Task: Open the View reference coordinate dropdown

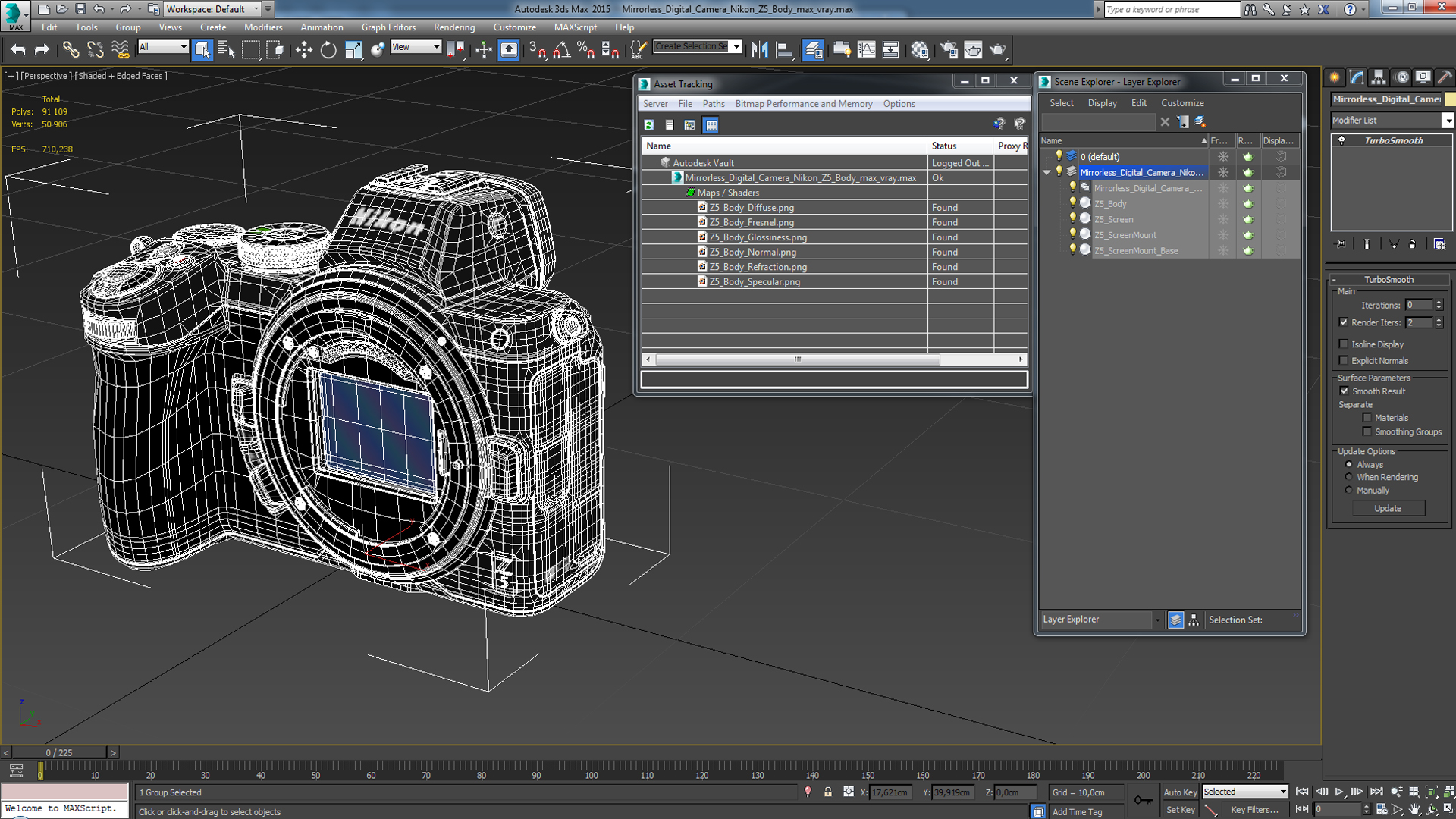Action: 416,47
